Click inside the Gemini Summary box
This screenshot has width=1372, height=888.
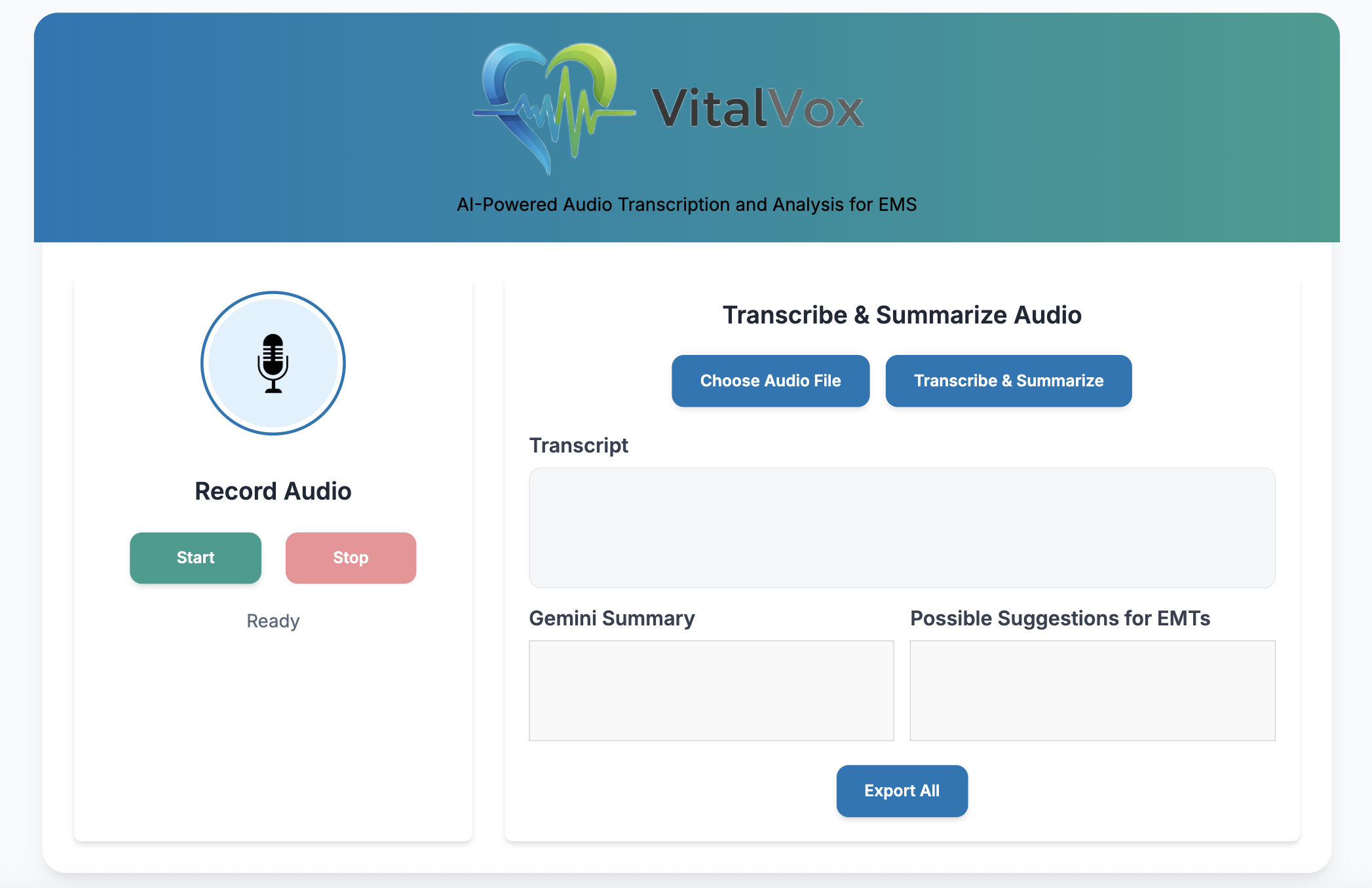(x=711, y=690)
